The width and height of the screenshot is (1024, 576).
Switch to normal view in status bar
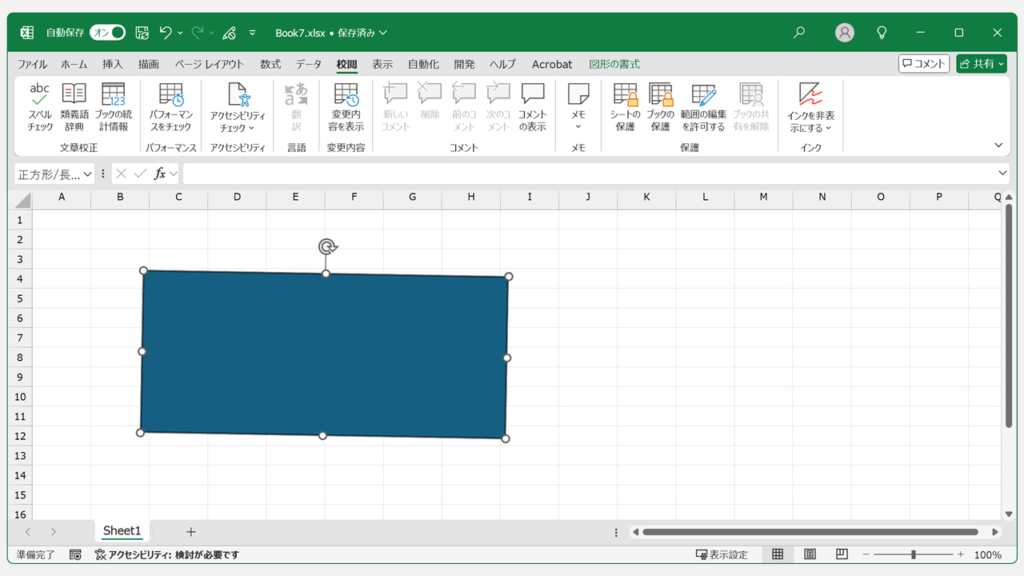pos(777,554)
